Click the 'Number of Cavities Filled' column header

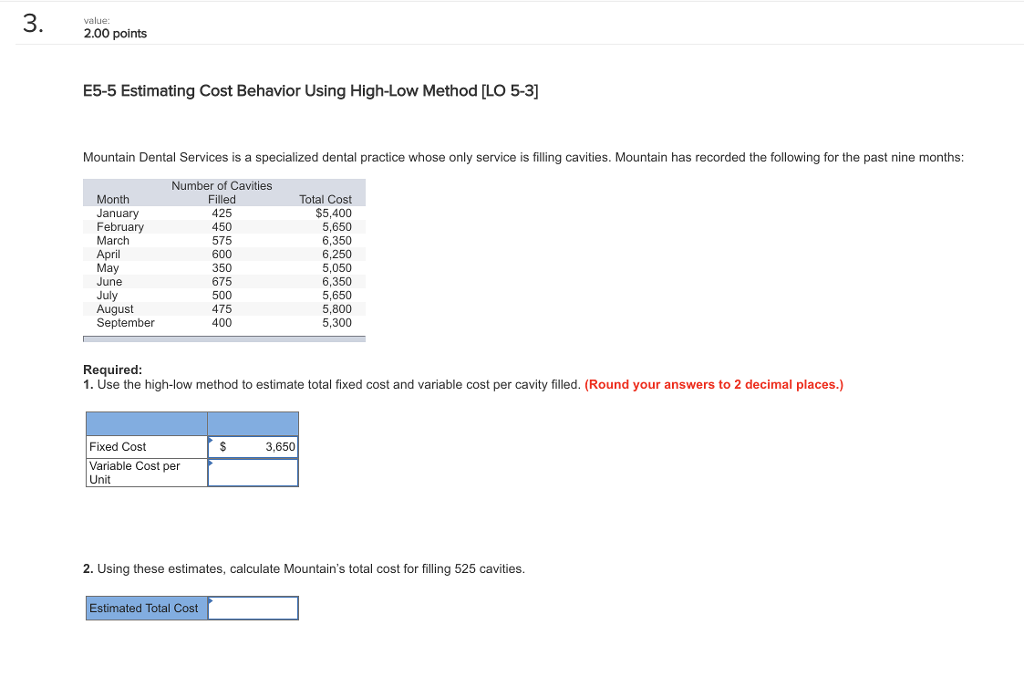(221, 192)
